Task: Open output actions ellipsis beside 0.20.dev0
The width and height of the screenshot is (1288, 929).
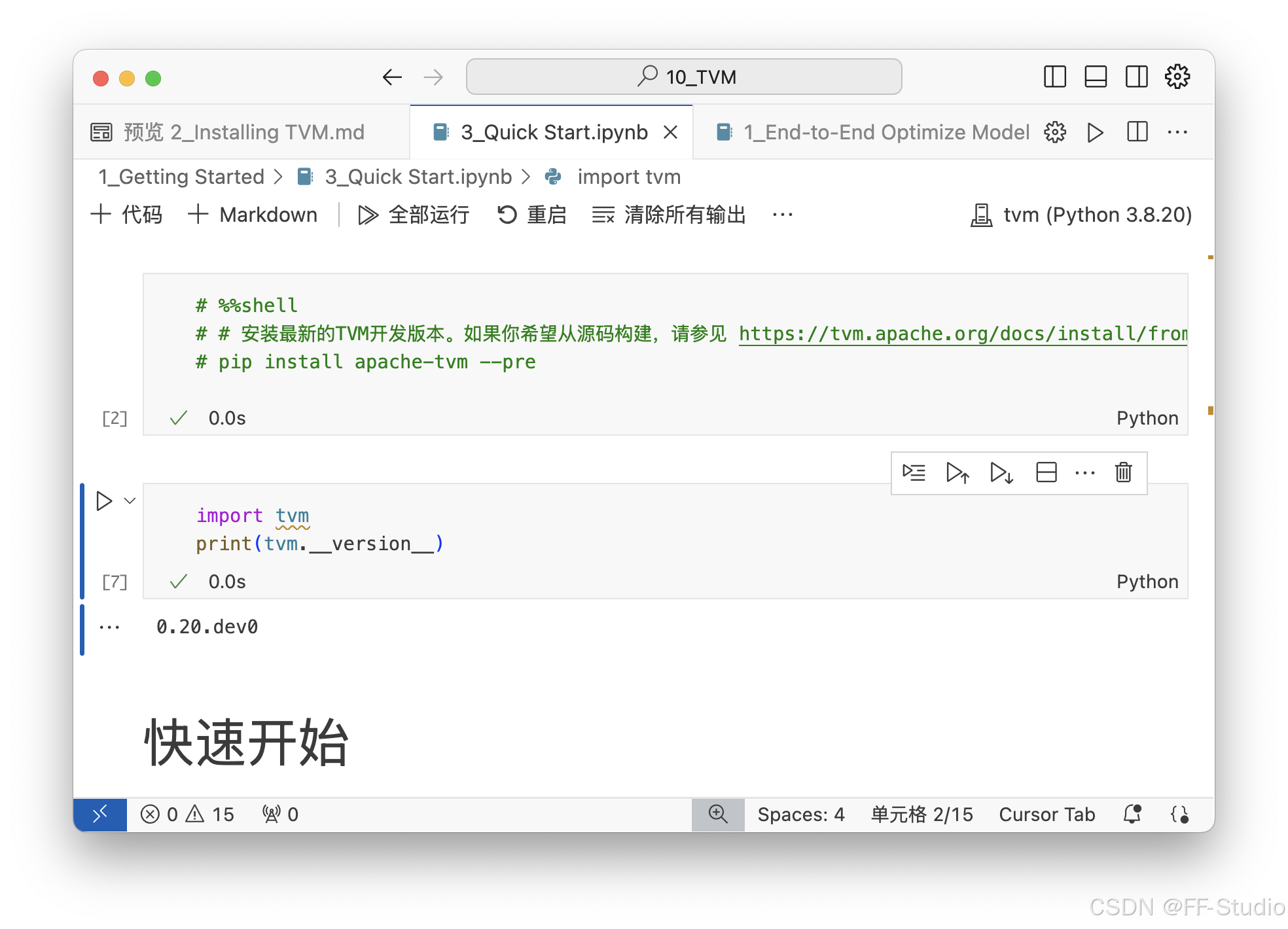Action: tap(109, 627)
